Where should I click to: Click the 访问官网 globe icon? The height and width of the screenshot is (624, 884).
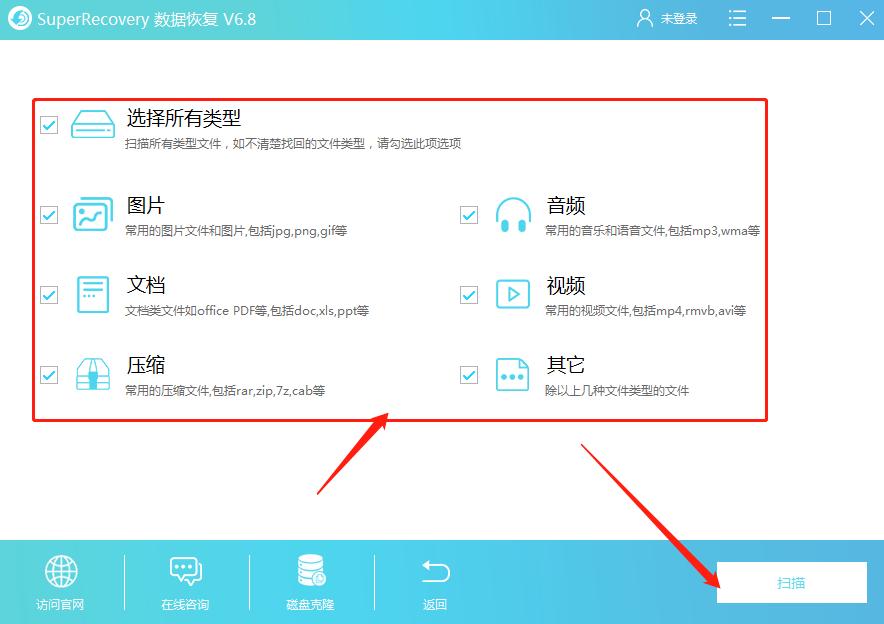coord(62,573)
